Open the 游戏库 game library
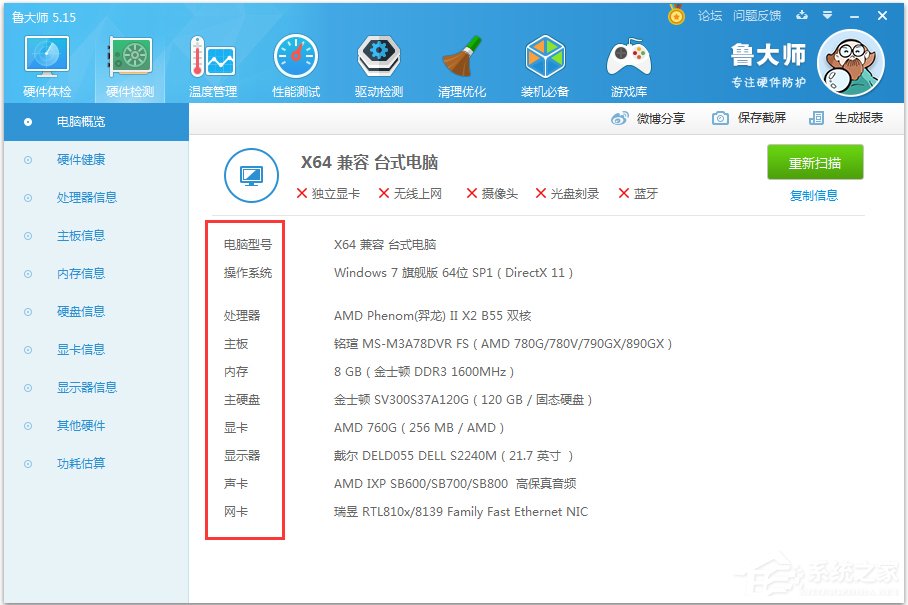 [628, 62]
